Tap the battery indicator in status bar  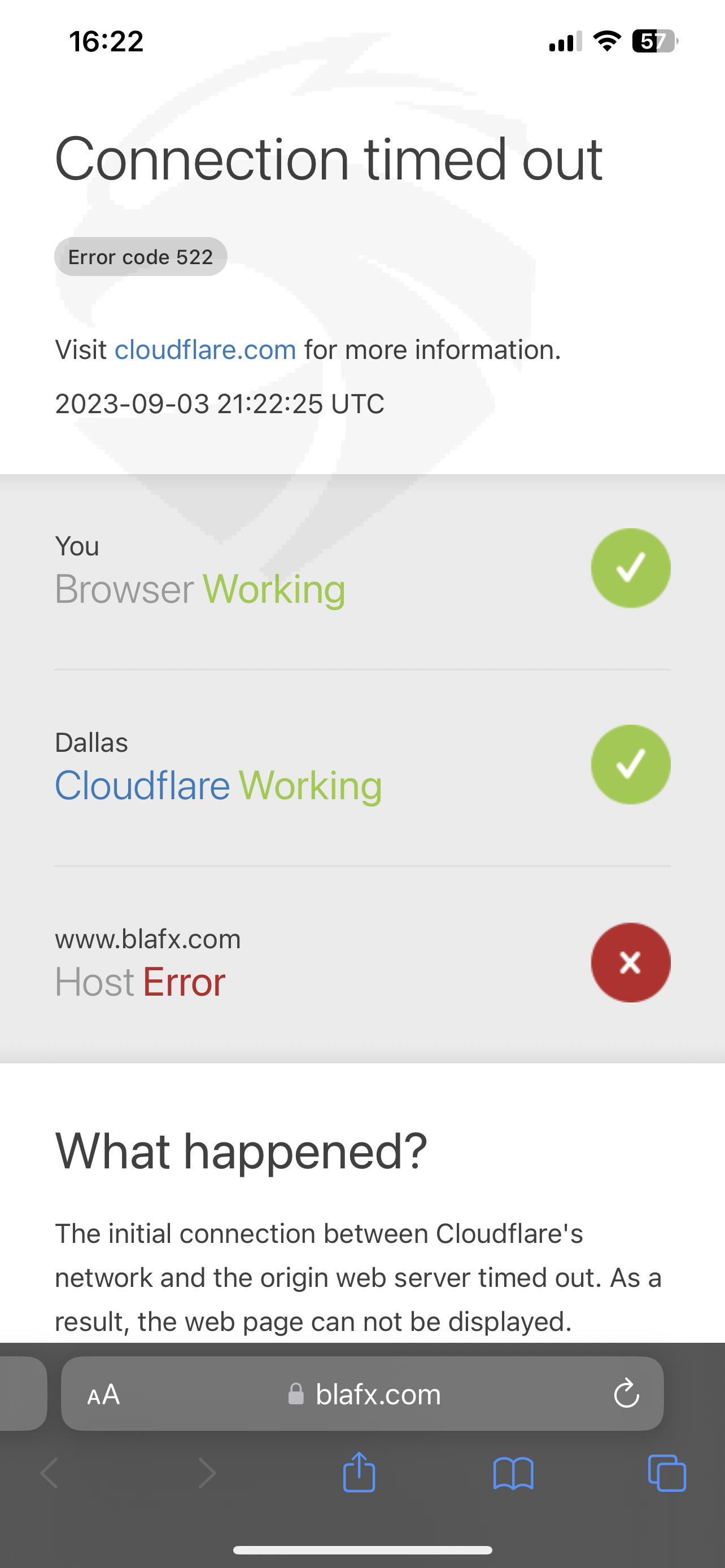coord(655,41)
